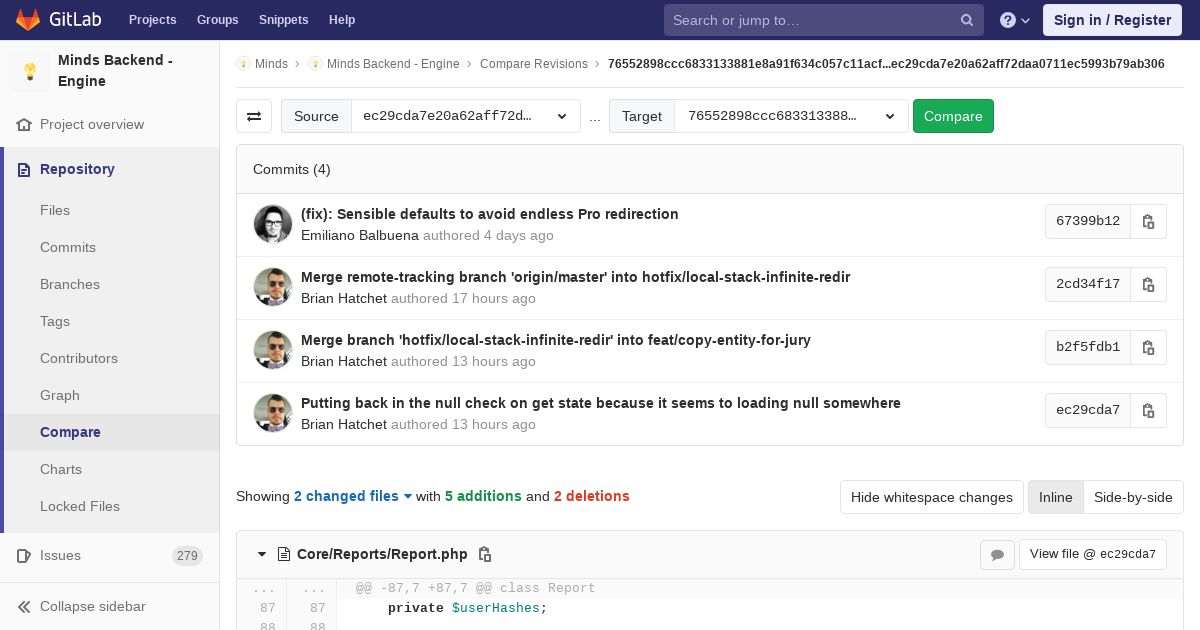1200x630 pixels.
Task: Go to Commits in the sidebar
Action: point(68,247)
